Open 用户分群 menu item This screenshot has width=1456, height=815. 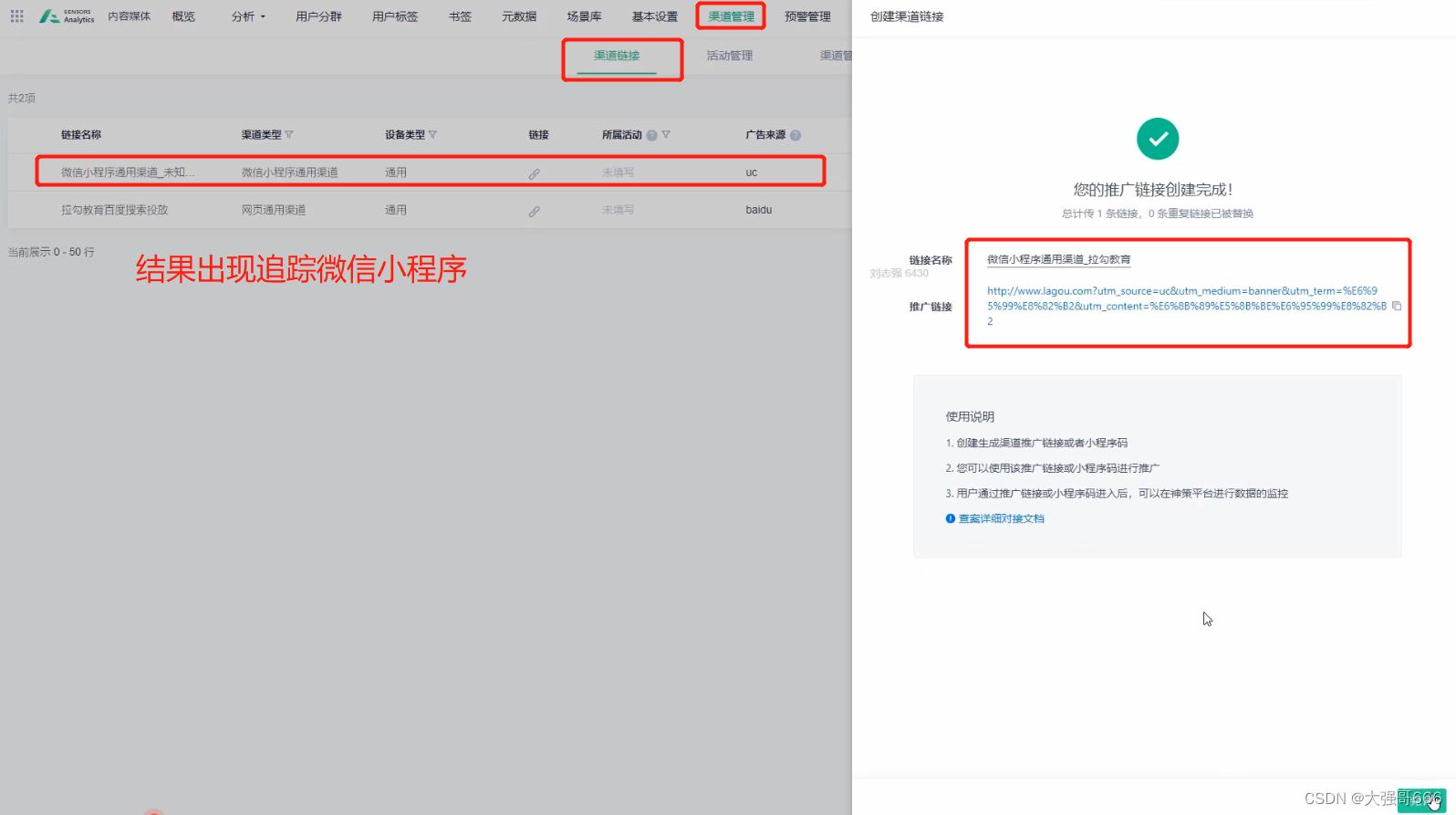[x=318, y=16]
